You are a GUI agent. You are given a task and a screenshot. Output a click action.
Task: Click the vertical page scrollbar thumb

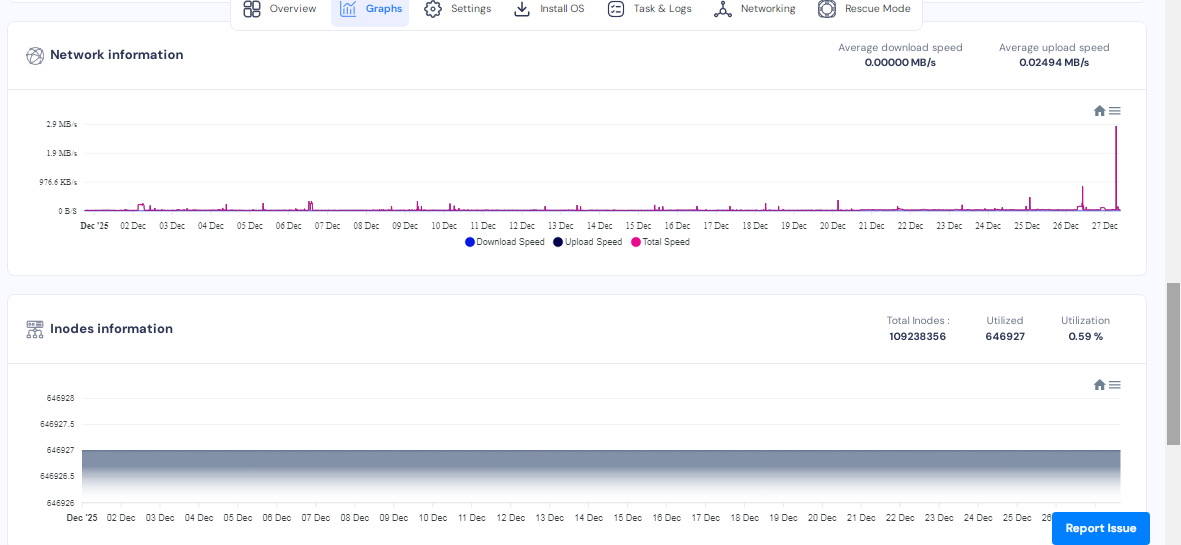(1174, 363)
